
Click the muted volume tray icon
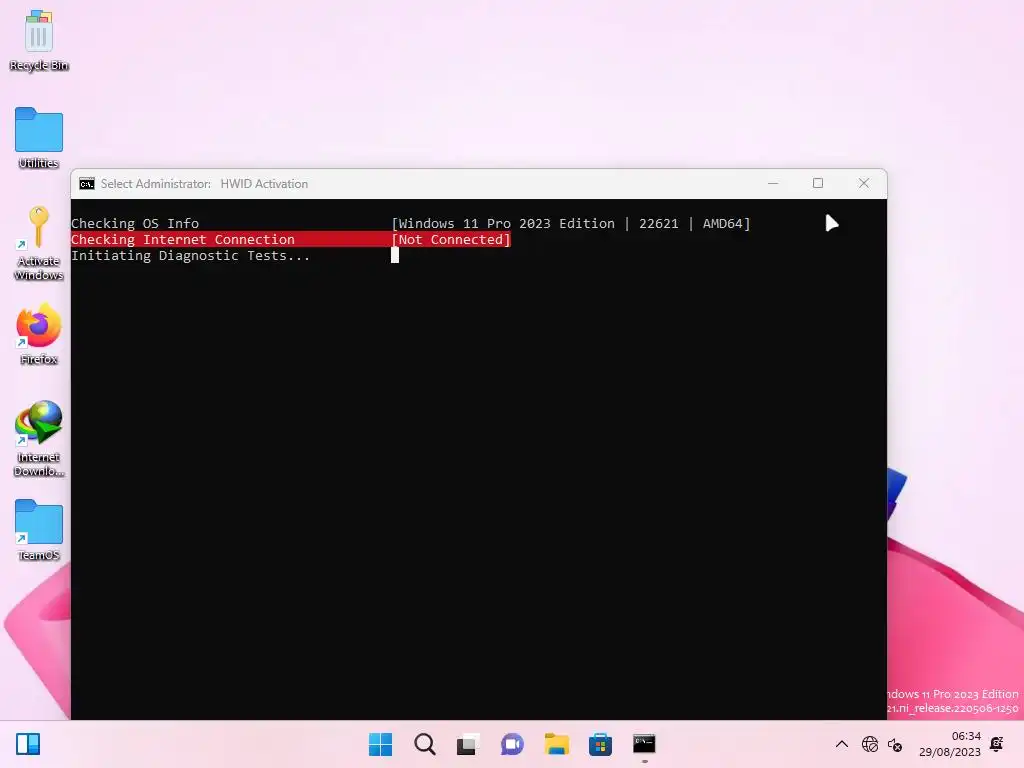(x=895, y=744)
